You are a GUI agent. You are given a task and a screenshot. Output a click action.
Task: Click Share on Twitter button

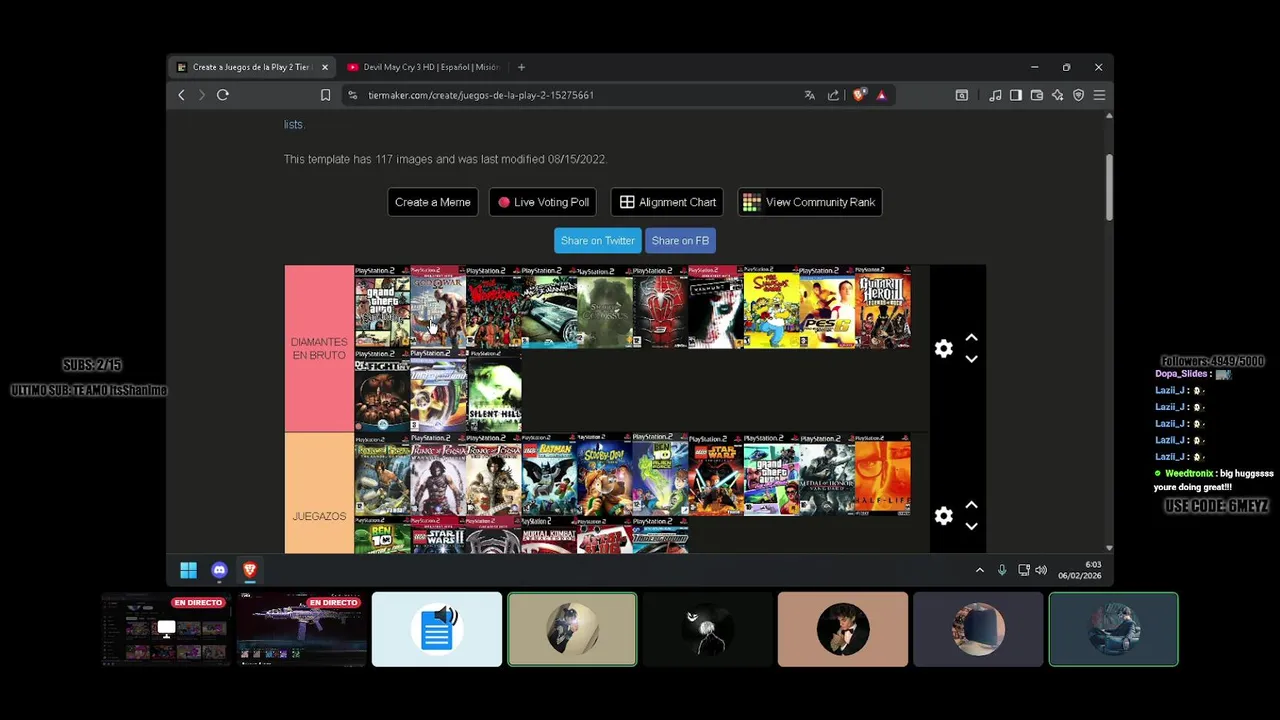tap(597, 240)
